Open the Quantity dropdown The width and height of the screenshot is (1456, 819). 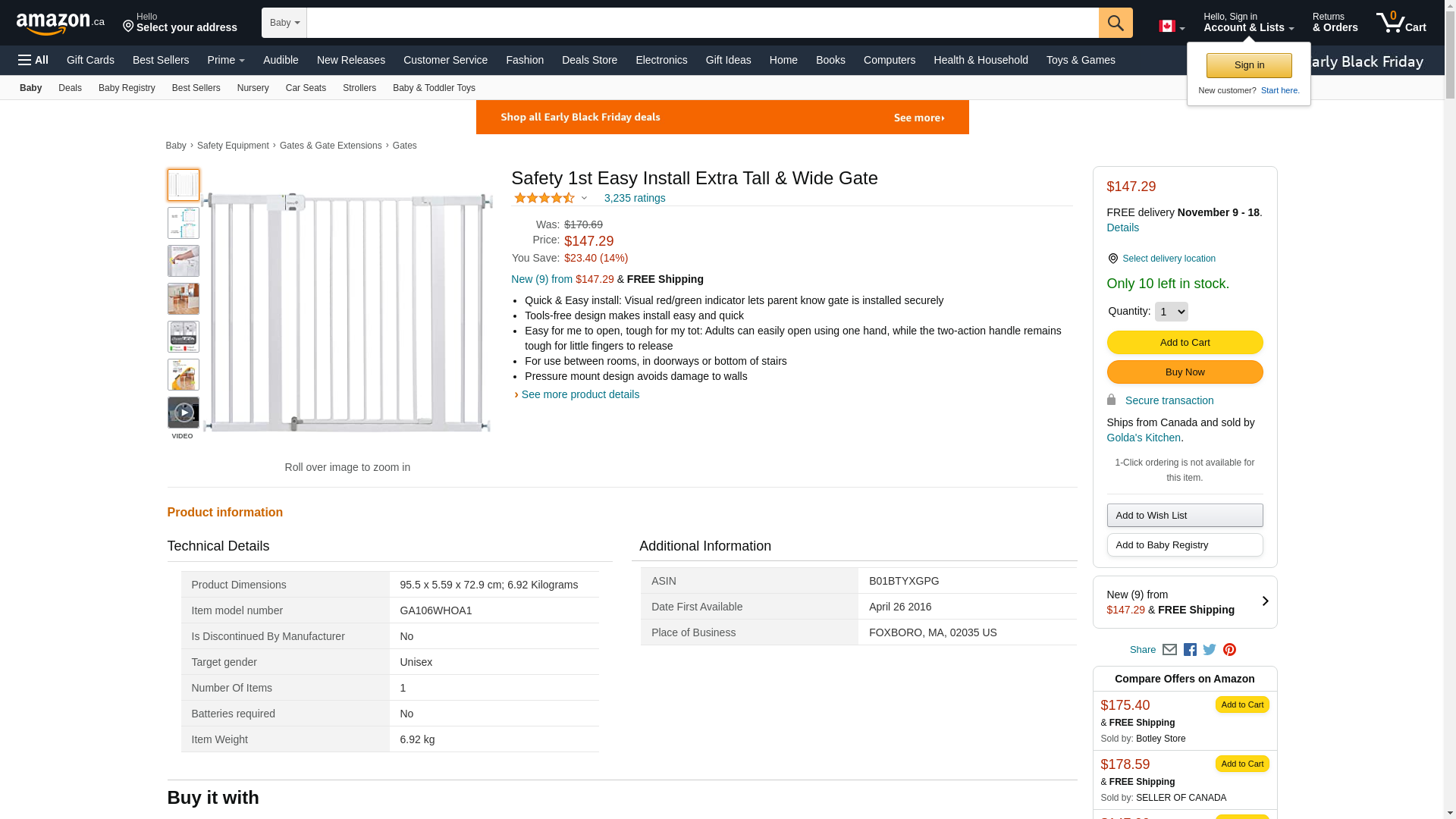tap(1171, 312)
